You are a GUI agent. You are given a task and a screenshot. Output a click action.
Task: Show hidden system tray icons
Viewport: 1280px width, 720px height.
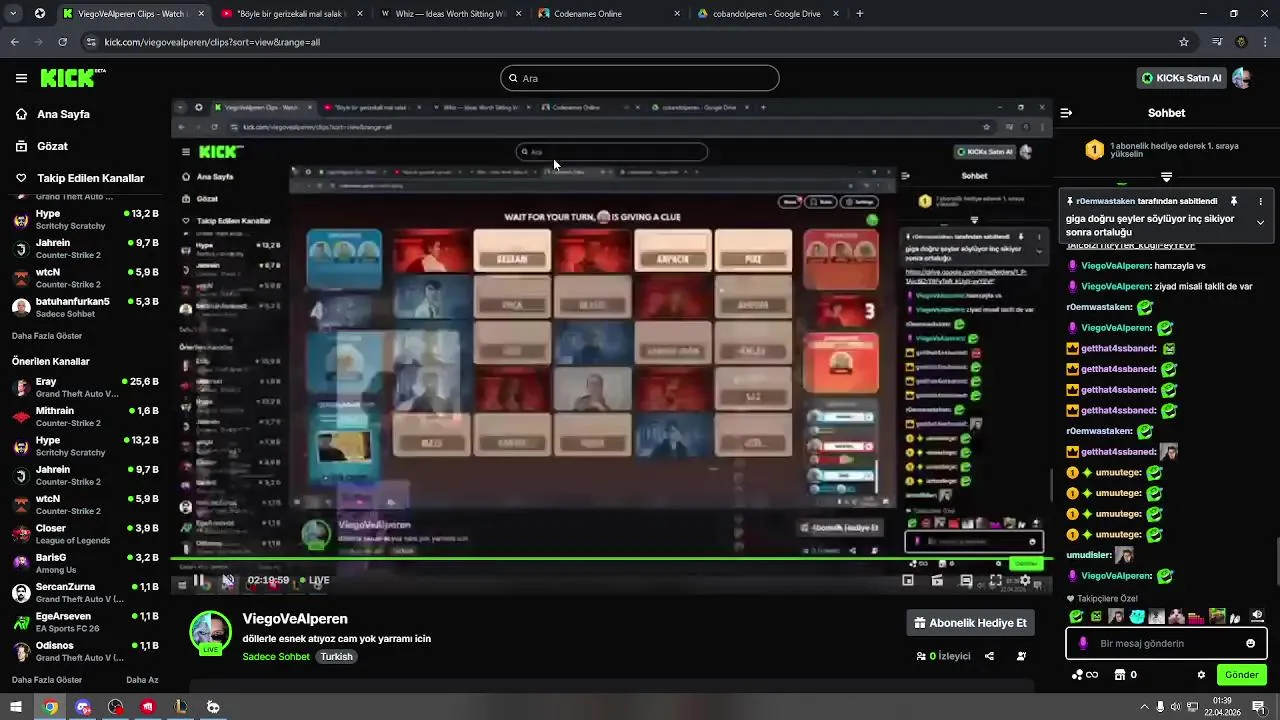pyautogui.click(x=1144, y=706)
